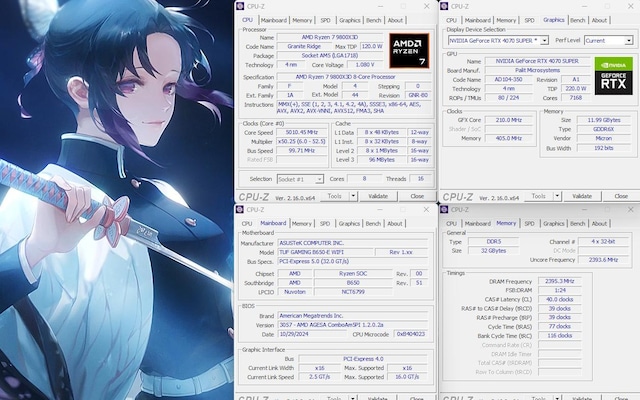Click the Multiplier value x50.25
Viewport: 640px width, 400px height.
(302, 142)
